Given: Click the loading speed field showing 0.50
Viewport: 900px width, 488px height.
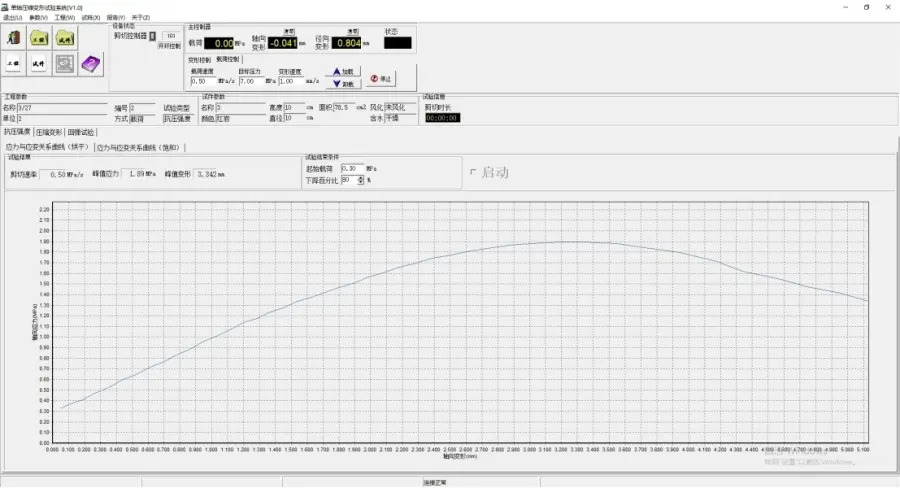Looking at the screenshot, I should [203, 82].
